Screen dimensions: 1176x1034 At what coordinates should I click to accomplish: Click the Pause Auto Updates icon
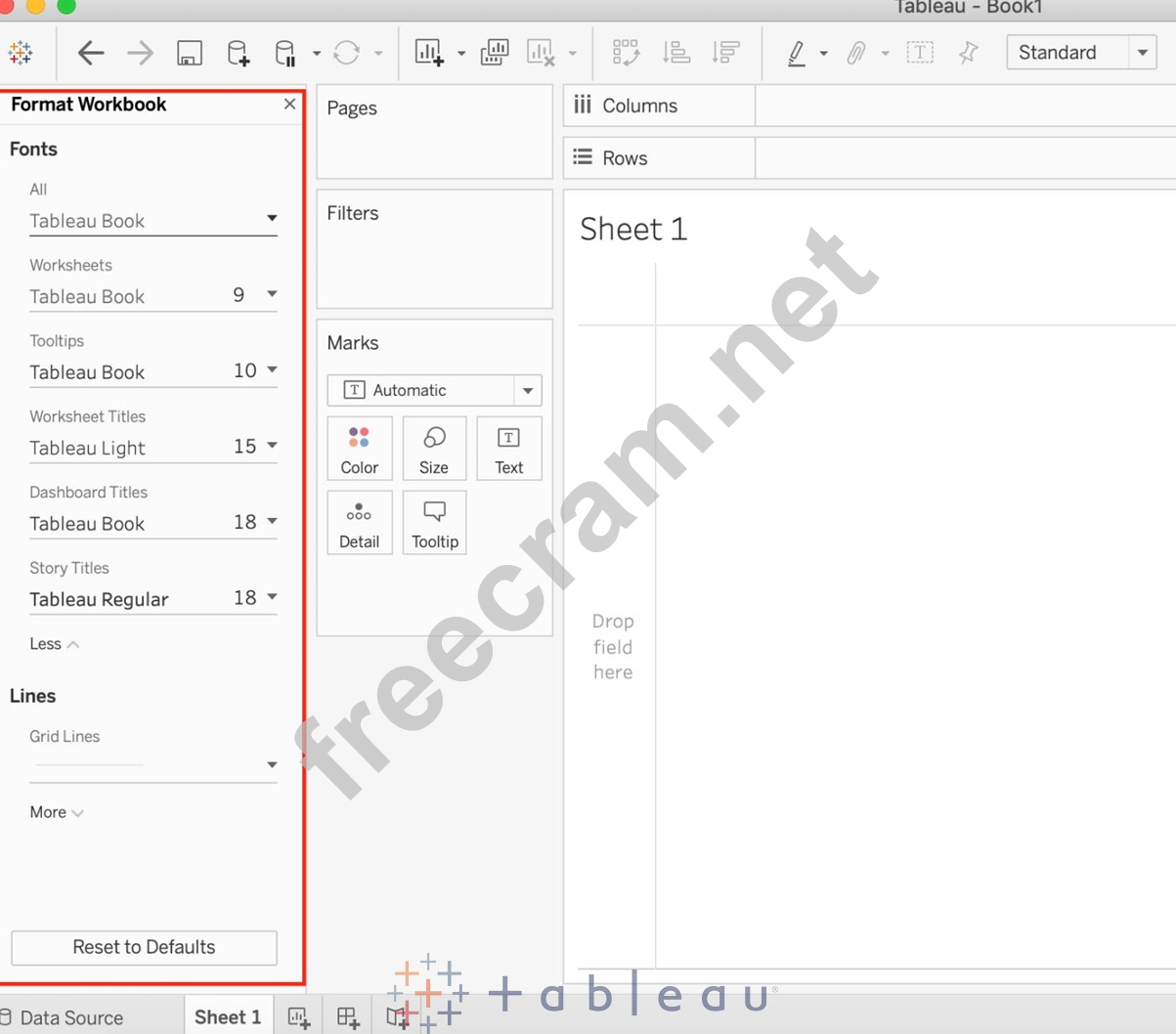pyautogui.click(x=285, y=53)
